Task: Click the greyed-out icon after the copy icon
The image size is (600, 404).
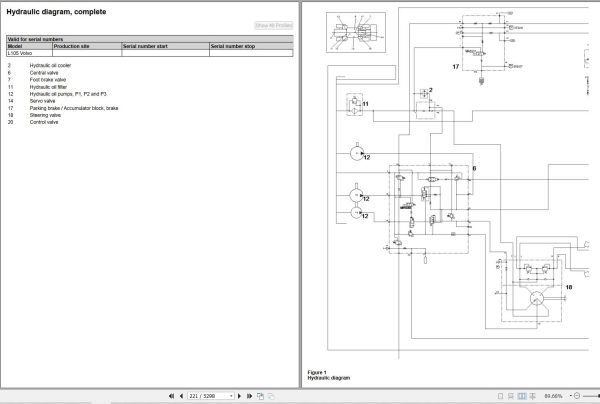Action: [271, 396]
